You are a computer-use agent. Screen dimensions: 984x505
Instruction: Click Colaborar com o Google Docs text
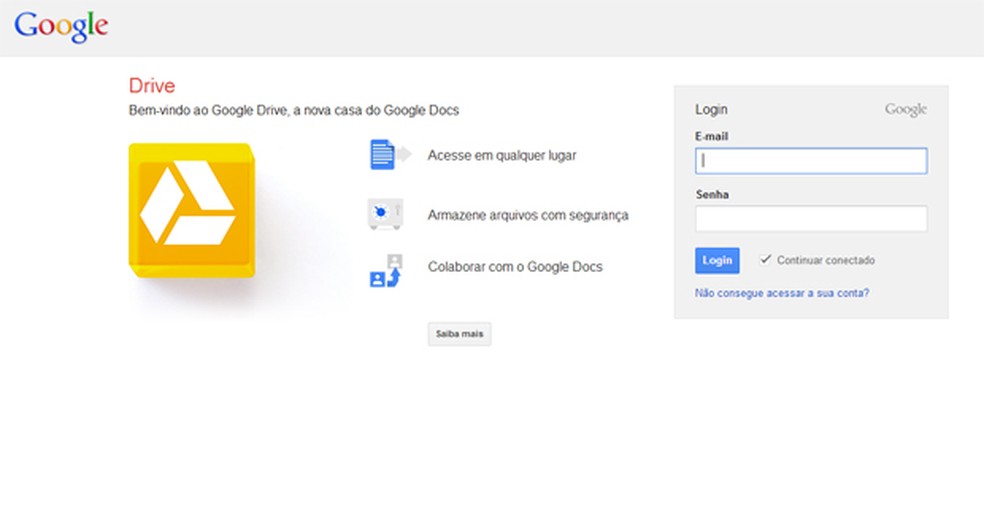point(515,267)
